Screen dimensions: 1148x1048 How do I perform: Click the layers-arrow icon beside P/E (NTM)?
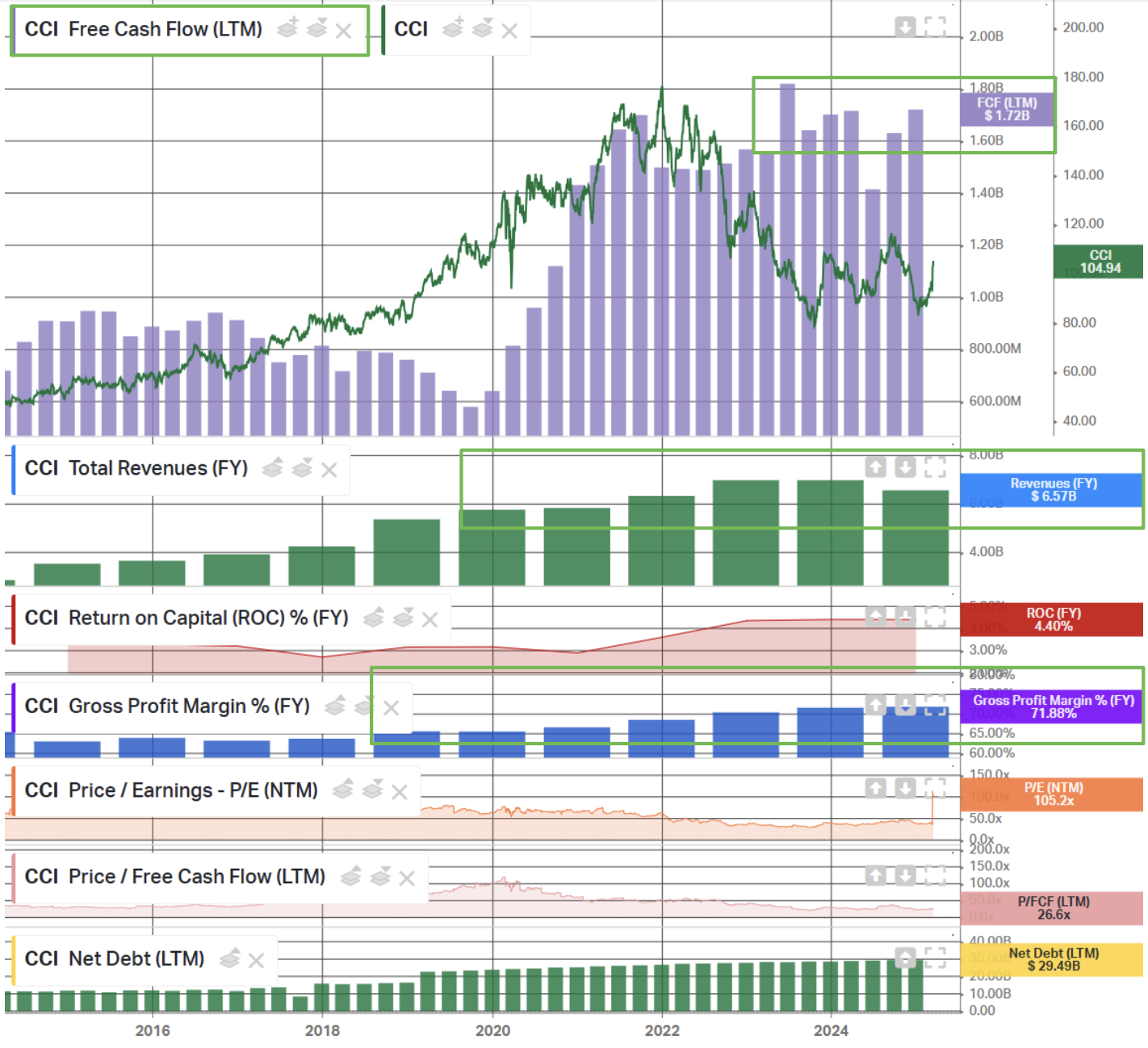coord(372,789)
